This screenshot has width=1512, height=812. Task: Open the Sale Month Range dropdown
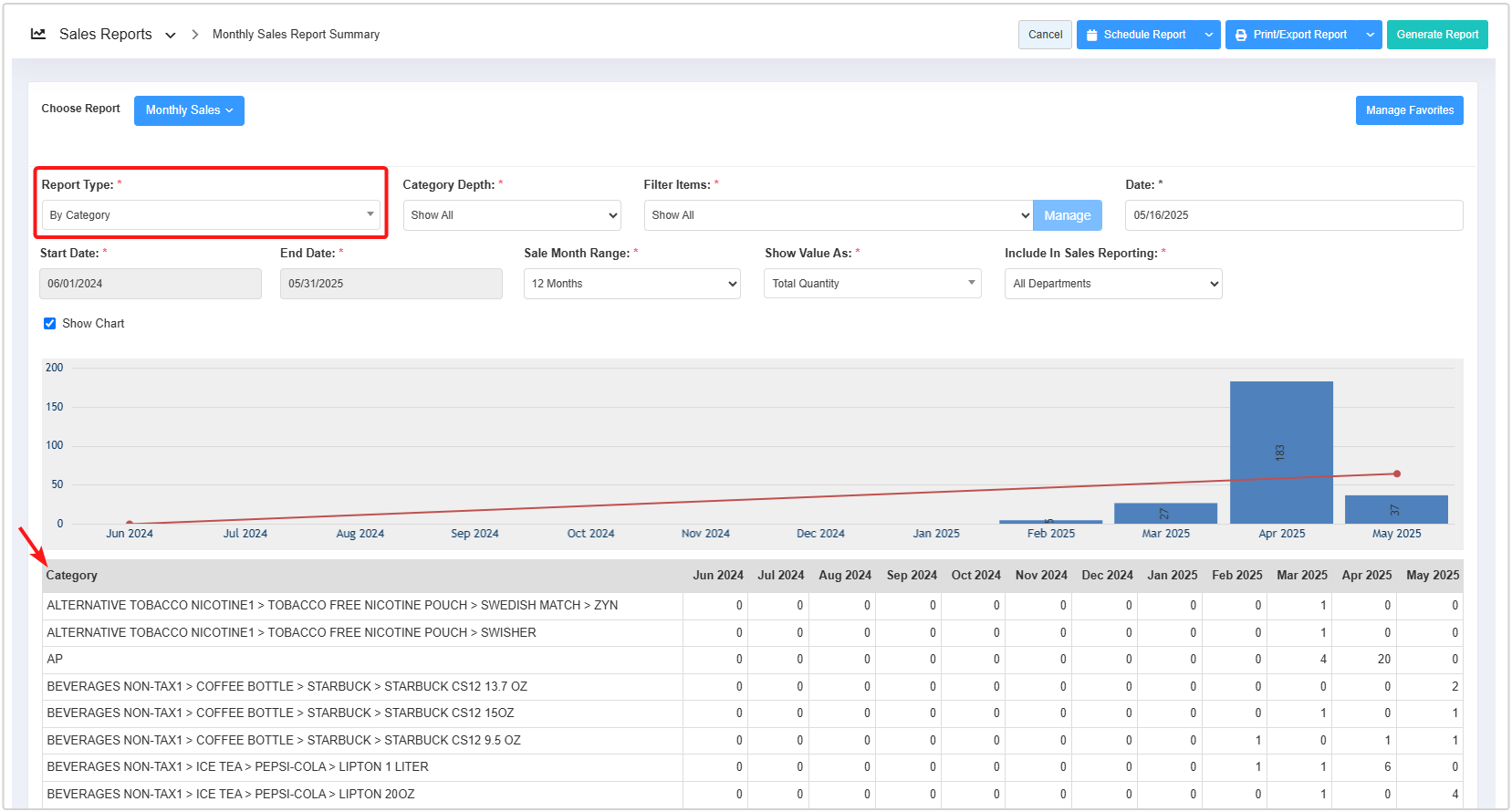(631, 284)
